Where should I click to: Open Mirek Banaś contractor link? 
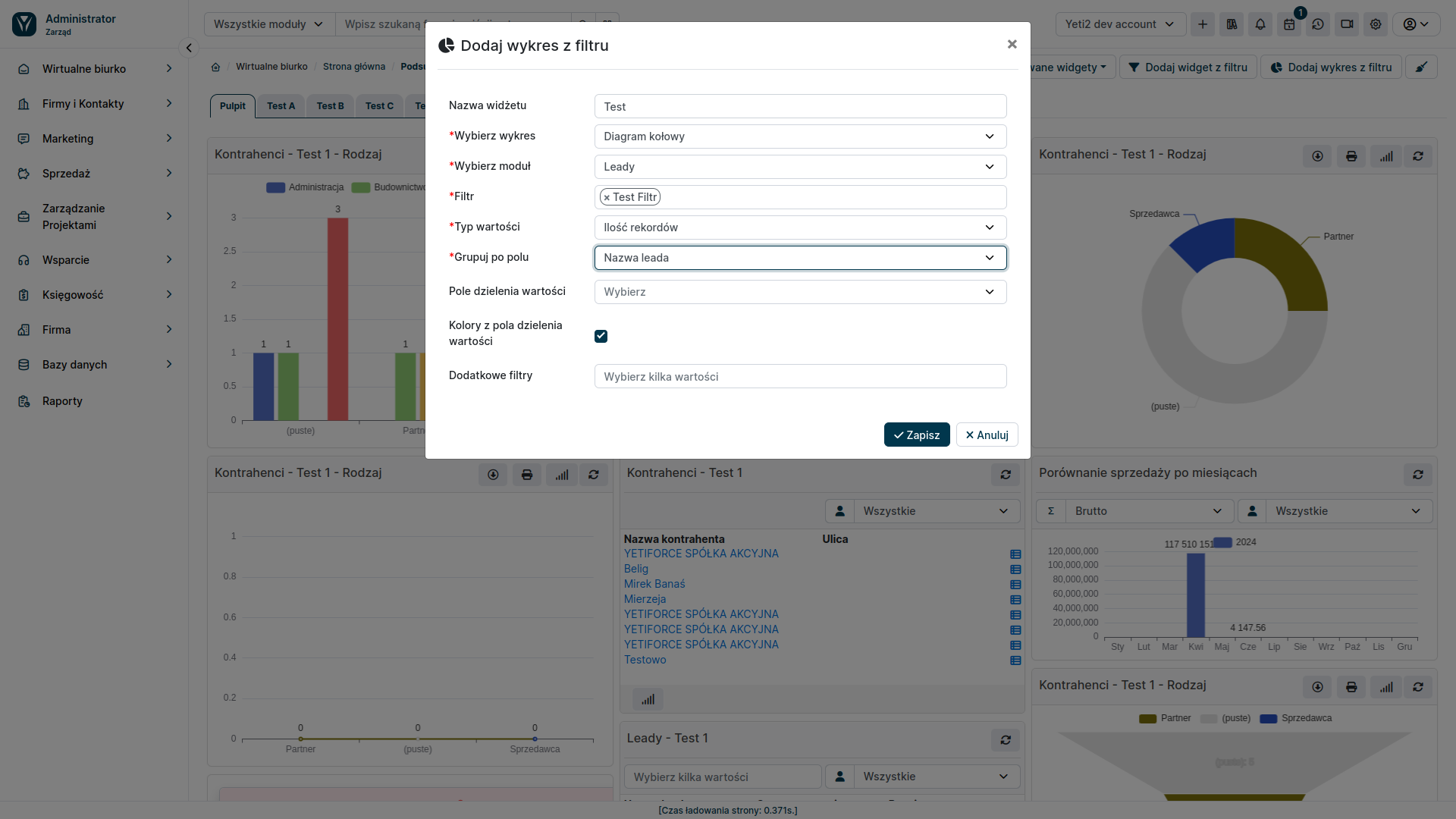point(654,584)
